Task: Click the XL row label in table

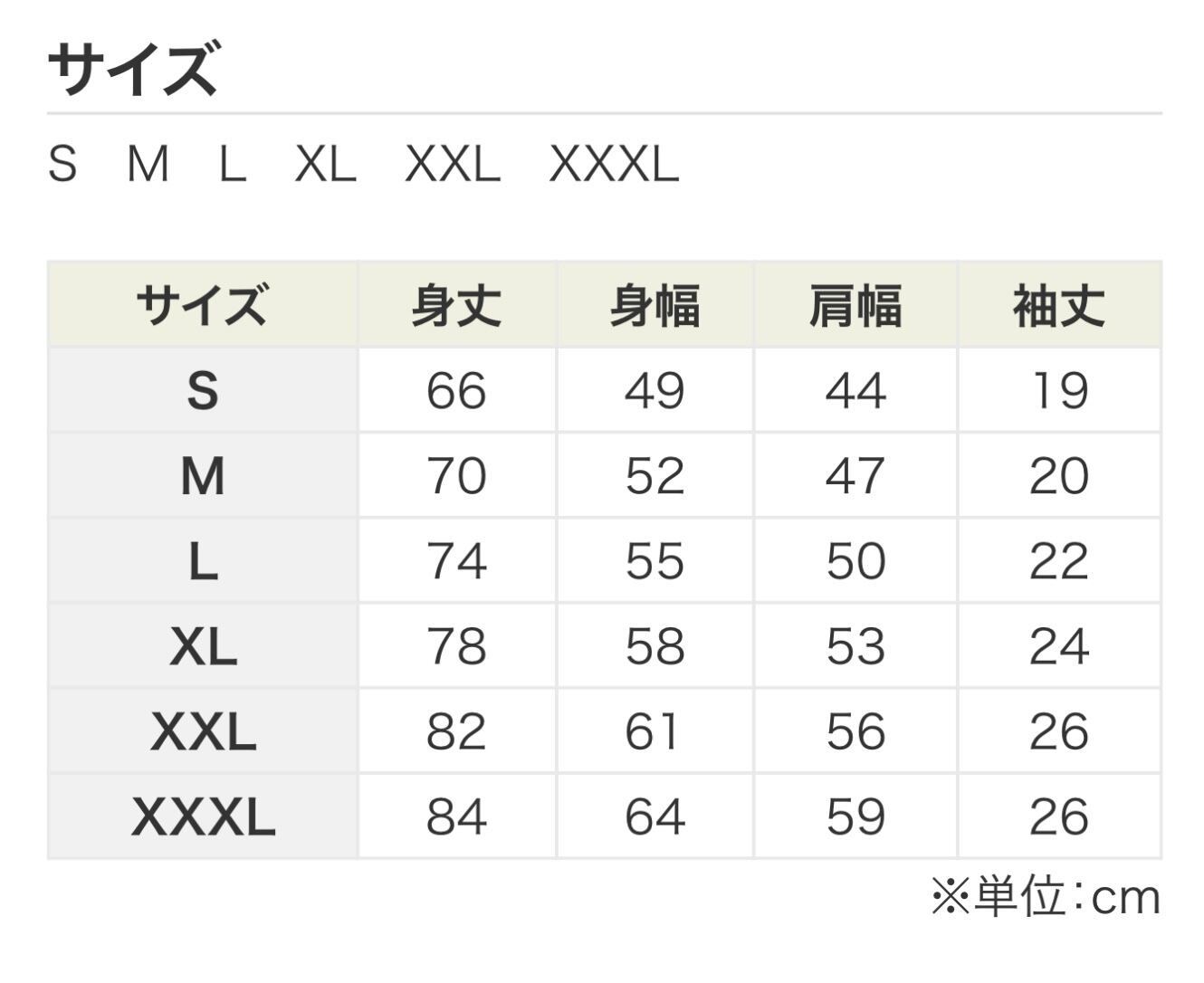Action: (x=203, y=646)
